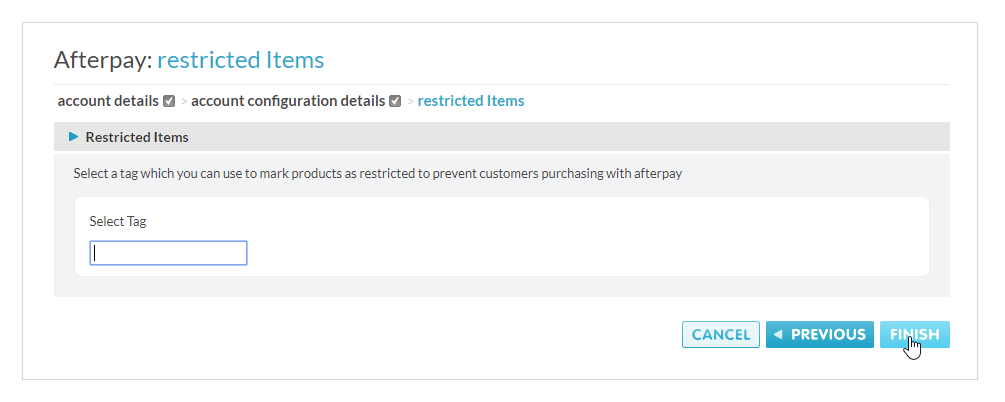Collapse the Restricted Items triangle arrow
The width and height of the screenshot is (1005, 402).
[x=73, y=137]
